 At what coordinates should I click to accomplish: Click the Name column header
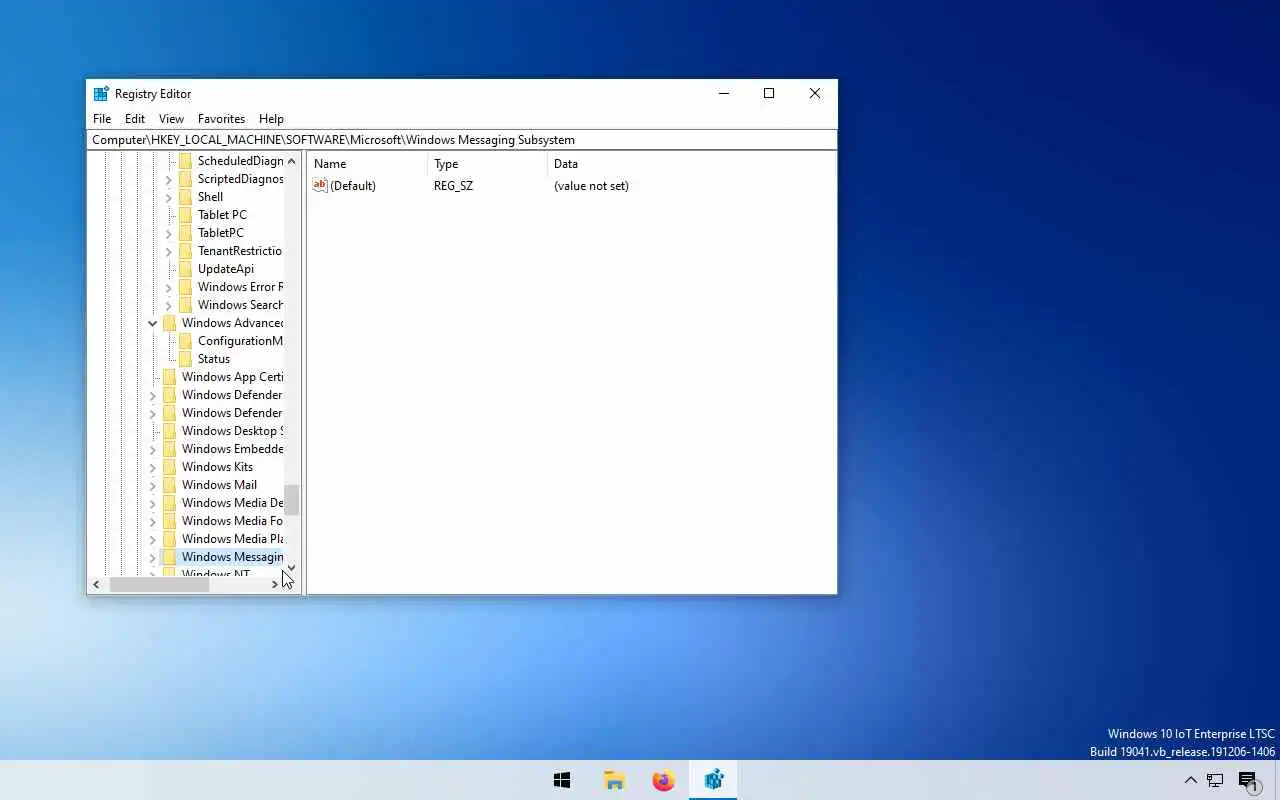click(367, 164)
